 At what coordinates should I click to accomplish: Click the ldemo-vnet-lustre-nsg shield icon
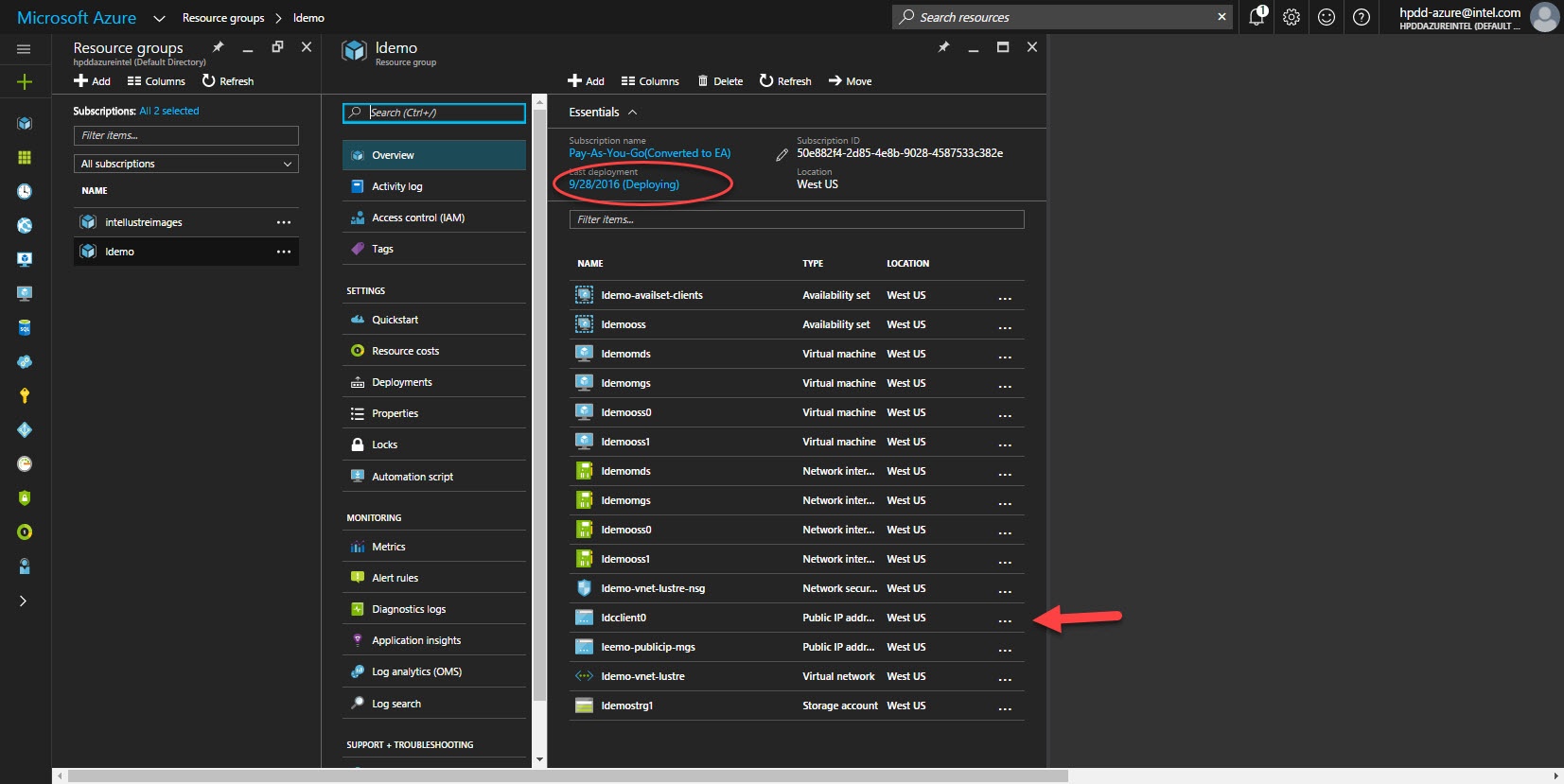coord(584,588)
